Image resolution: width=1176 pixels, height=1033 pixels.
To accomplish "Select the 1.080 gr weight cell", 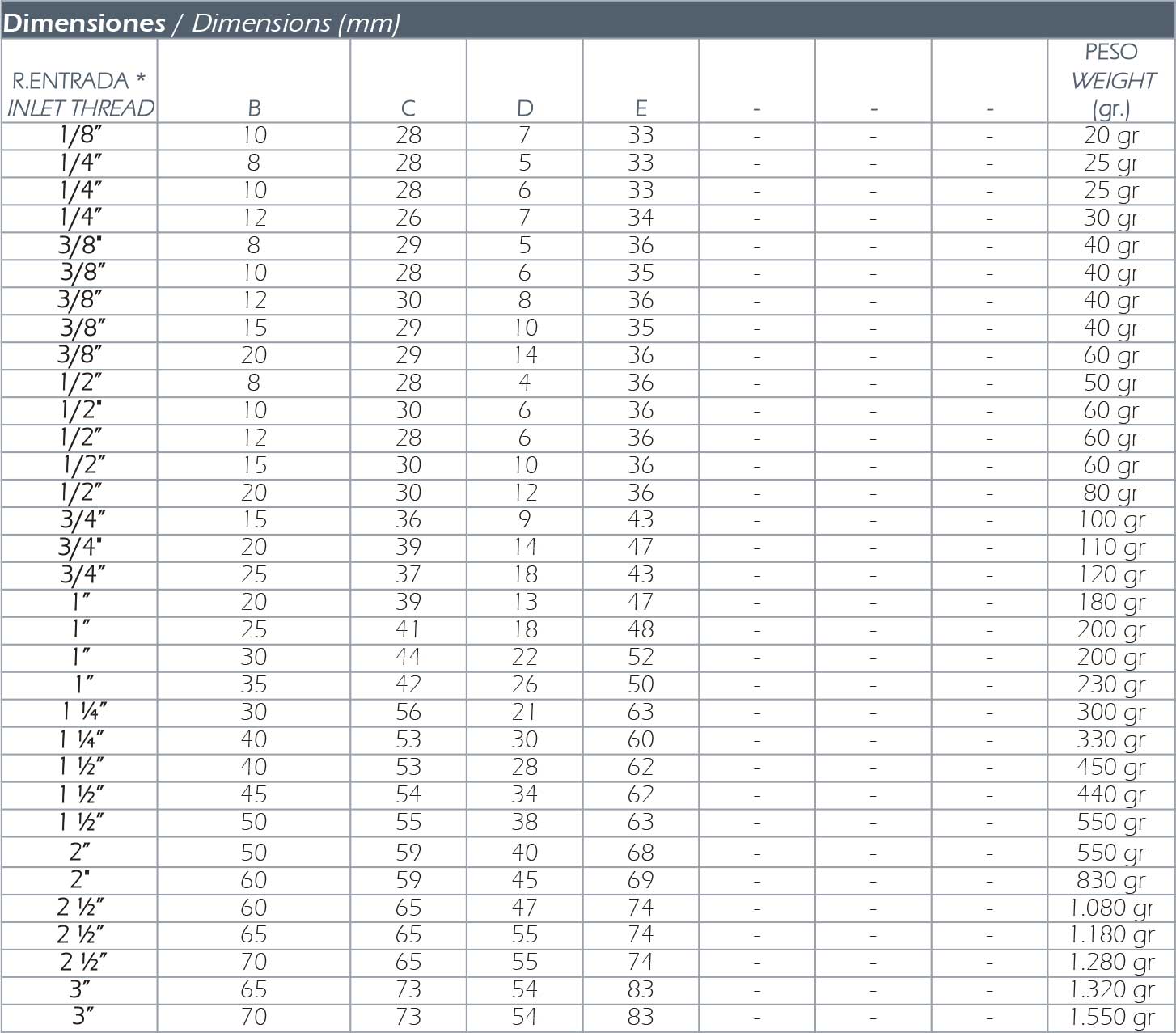I will coord(1111,908).
